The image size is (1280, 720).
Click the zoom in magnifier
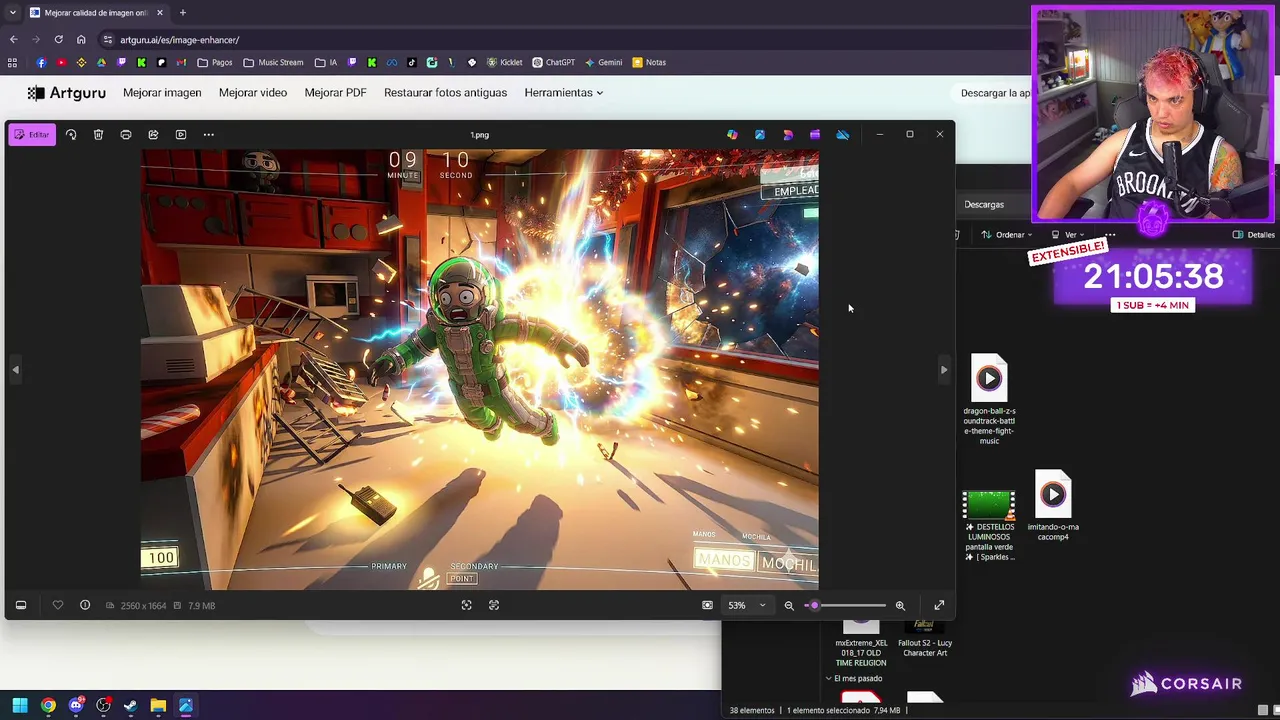point(900,605)
